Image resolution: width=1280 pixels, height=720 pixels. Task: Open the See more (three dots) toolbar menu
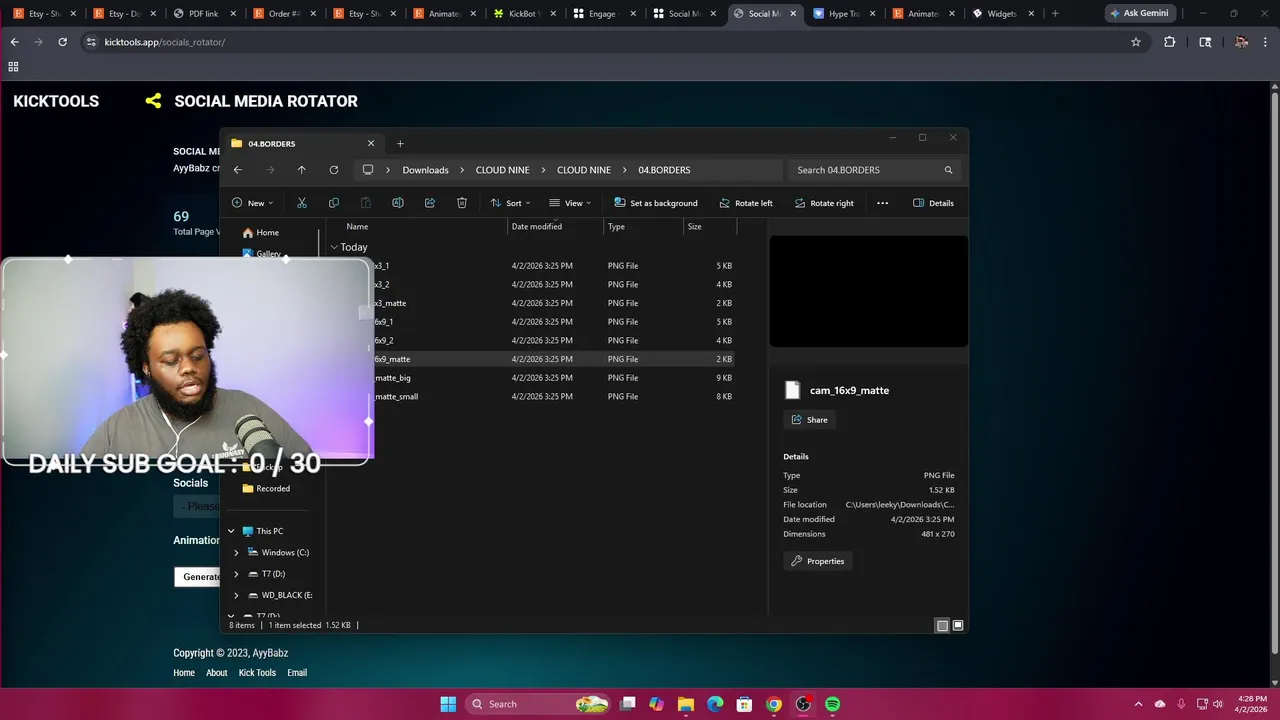[882, 203]
